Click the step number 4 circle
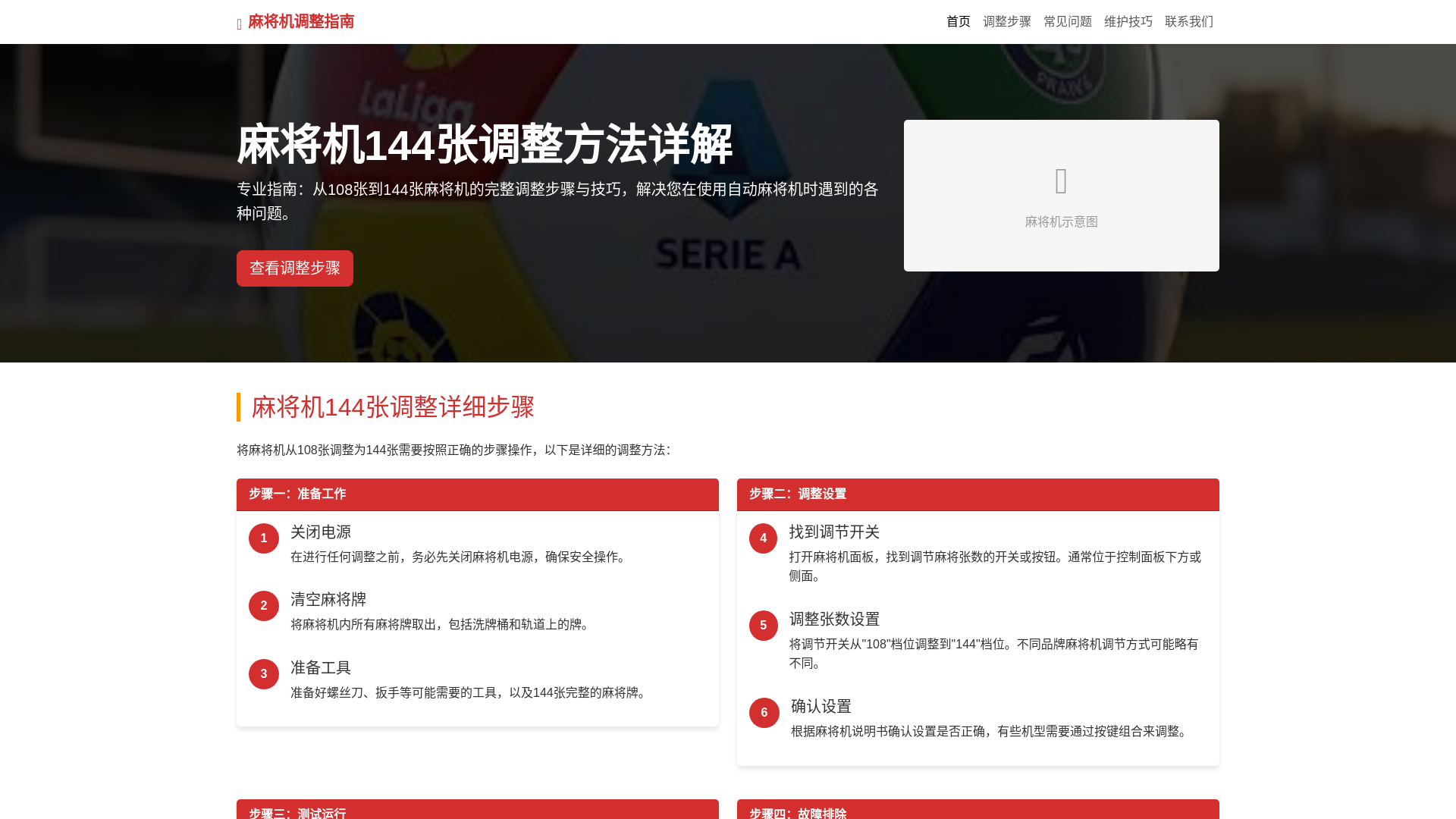Screen dimensions: 1456x819 click(764, 538)
